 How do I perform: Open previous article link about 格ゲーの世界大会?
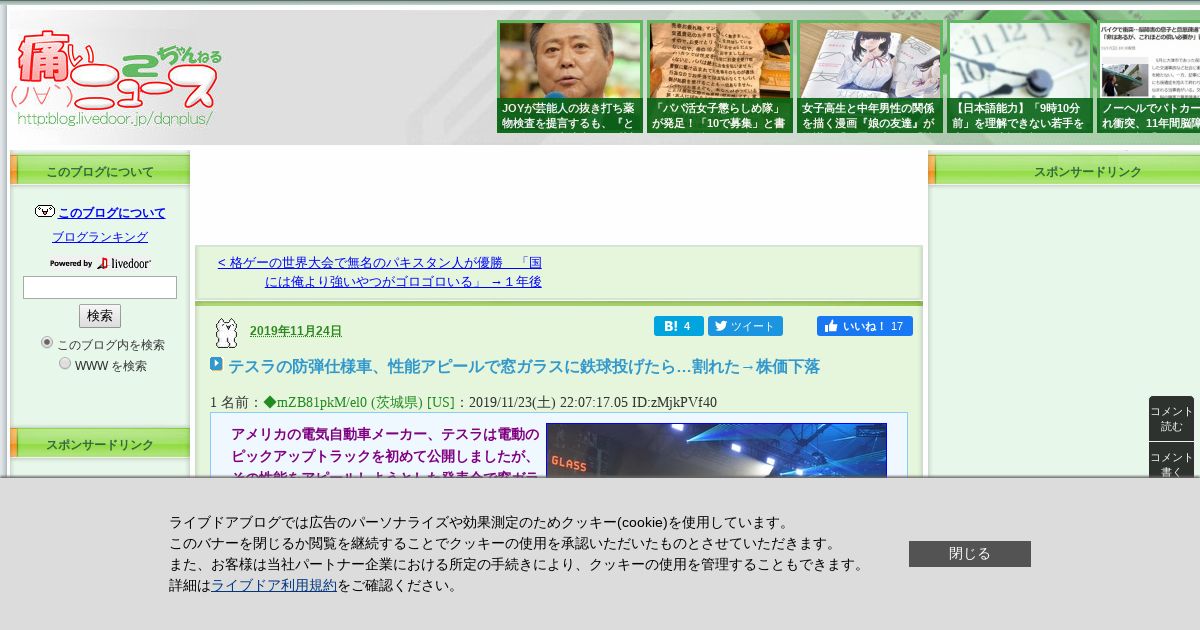click(x=380, y=272)
